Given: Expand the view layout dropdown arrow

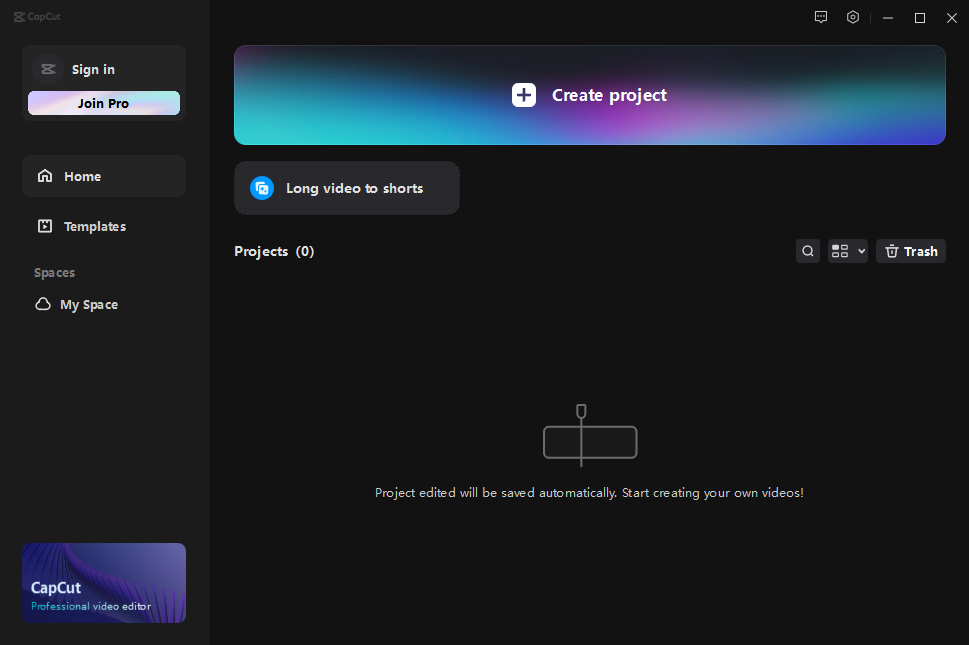Looking at the screenshot, I should pyautogui.click(x=861, y=251).
